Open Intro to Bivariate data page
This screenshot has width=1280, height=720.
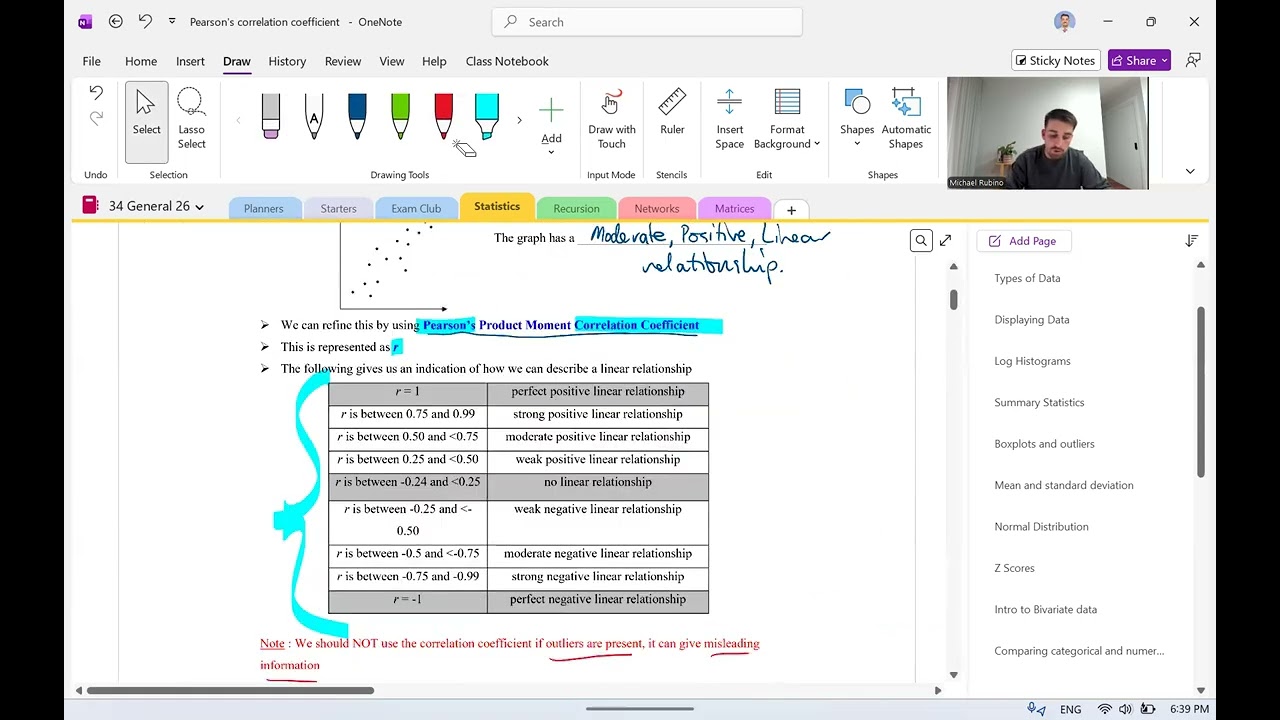point(1045,610)
